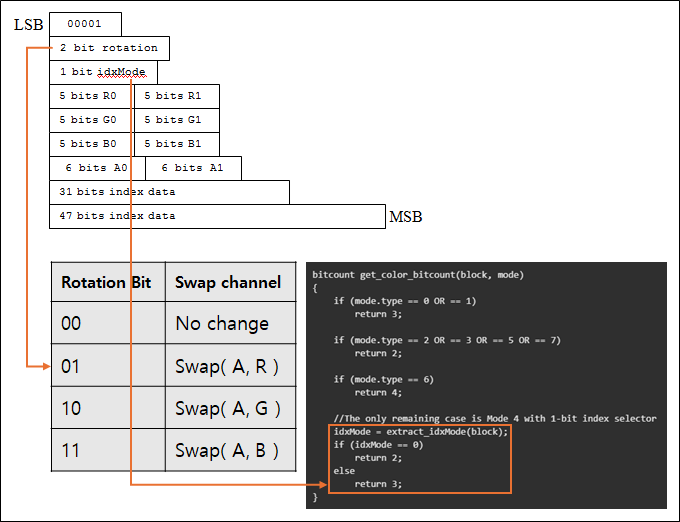The height and width of the screenshot is (522, 680).
Task: Click the 'return 4;' code line
Action: 378,392
